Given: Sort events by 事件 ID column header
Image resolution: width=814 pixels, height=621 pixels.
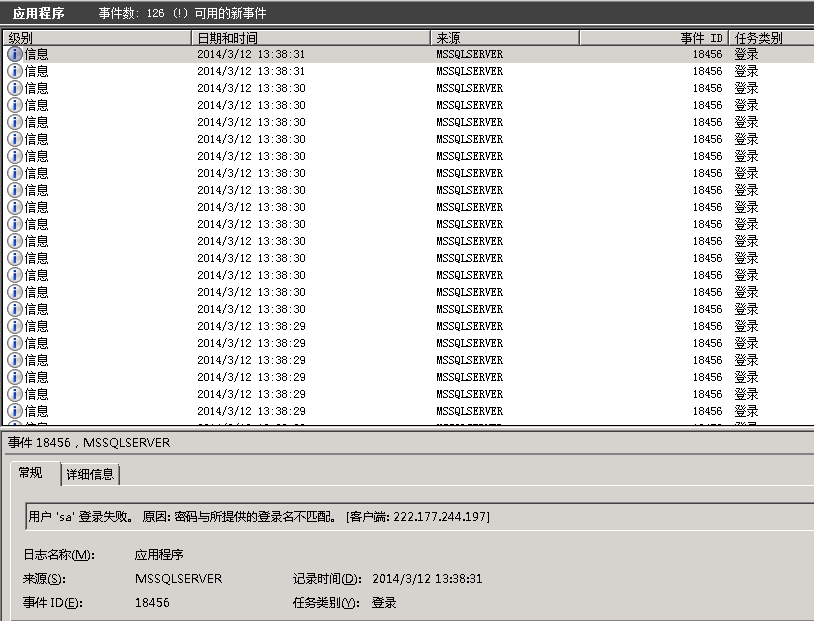Looking at the screenshot, I should pyautogui.click(x=654, y=38).
